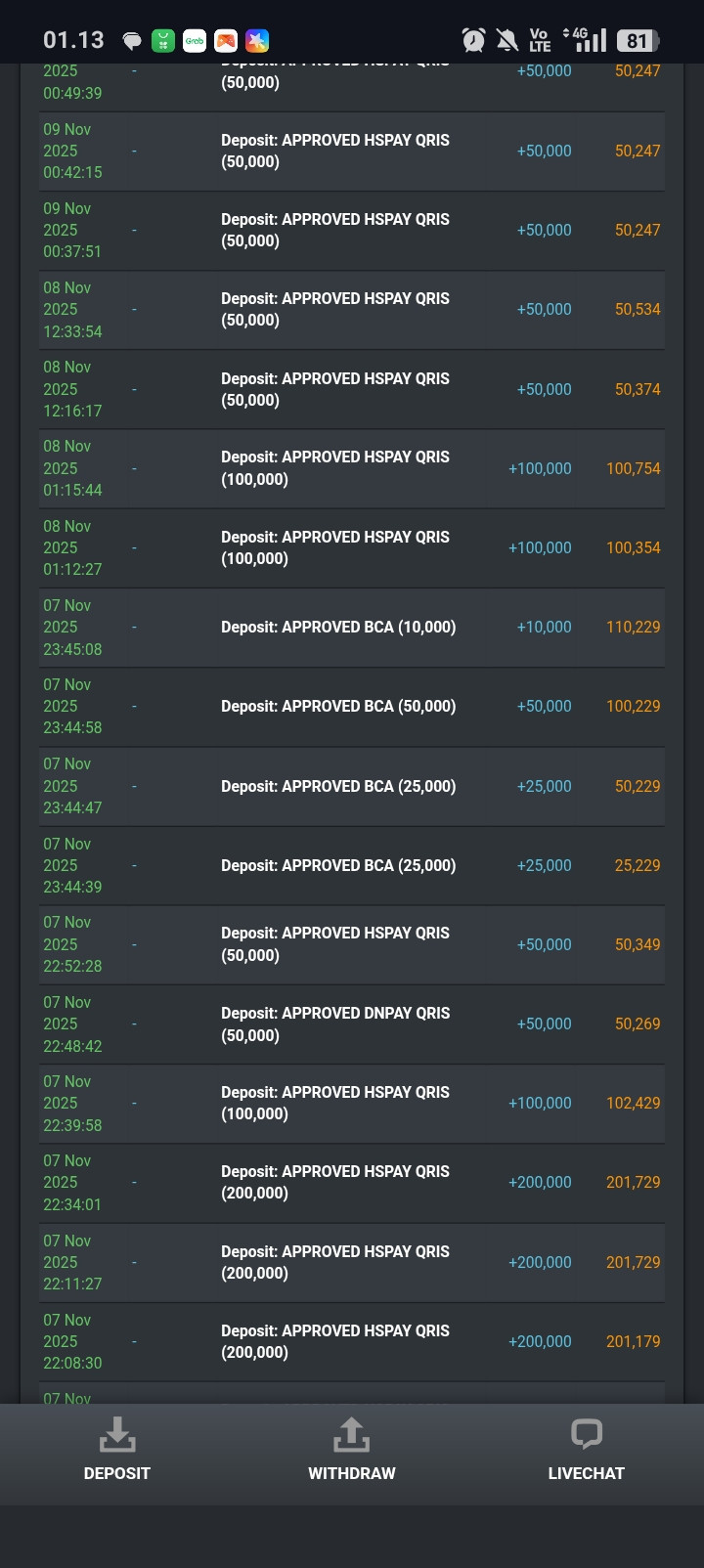Viewport: 704px width, 1568px height.
Task: Tap the Grab app notification icon
Action: pyautogui.click(x=195, y=40)
